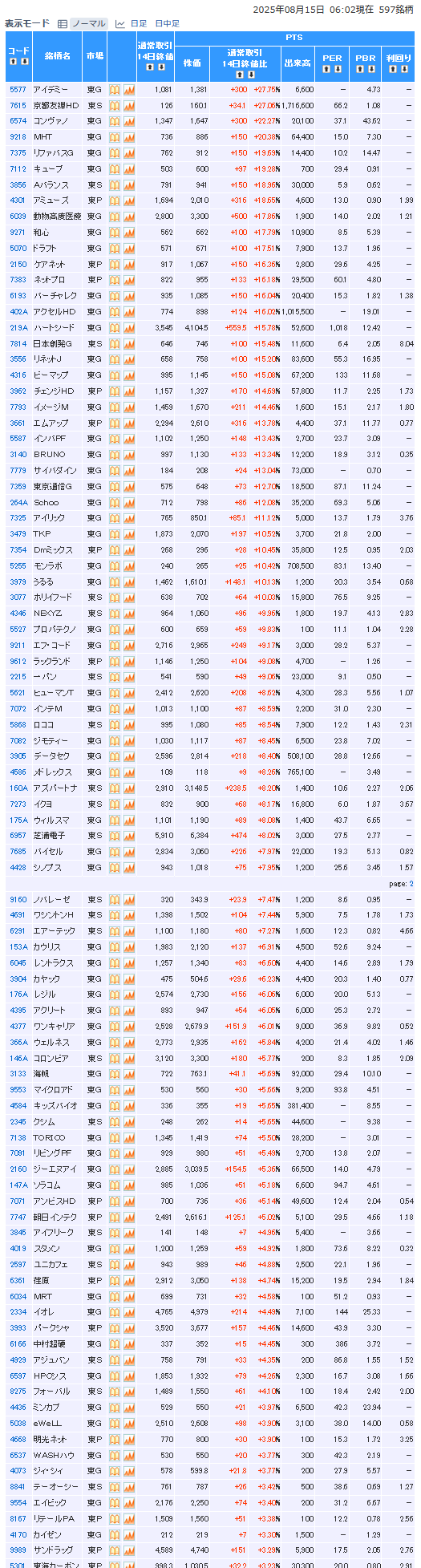The width and height of the screenshot is (421, 1568).
Task: Open the book icon for Schoo
Action: tap(115, 503)
